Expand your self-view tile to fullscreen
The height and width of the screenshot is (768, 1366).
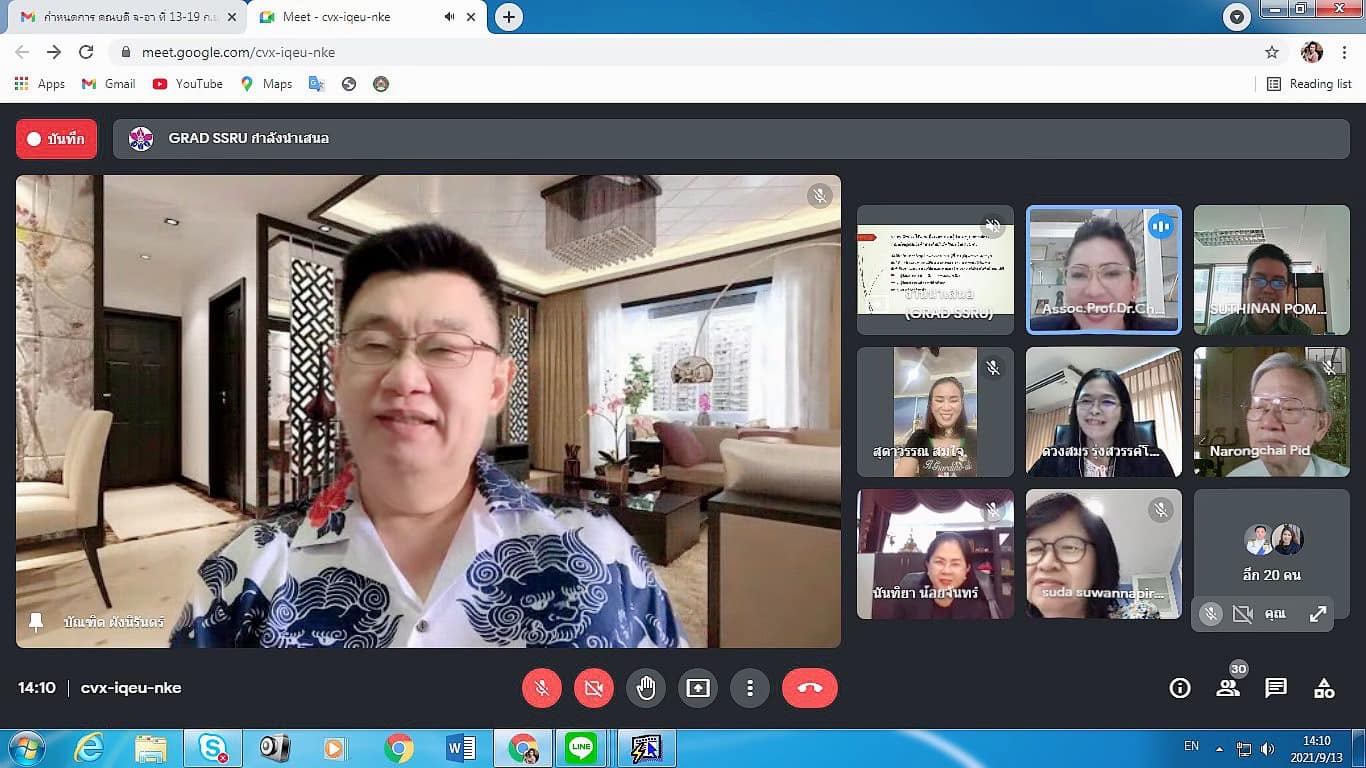[1318, 614]
